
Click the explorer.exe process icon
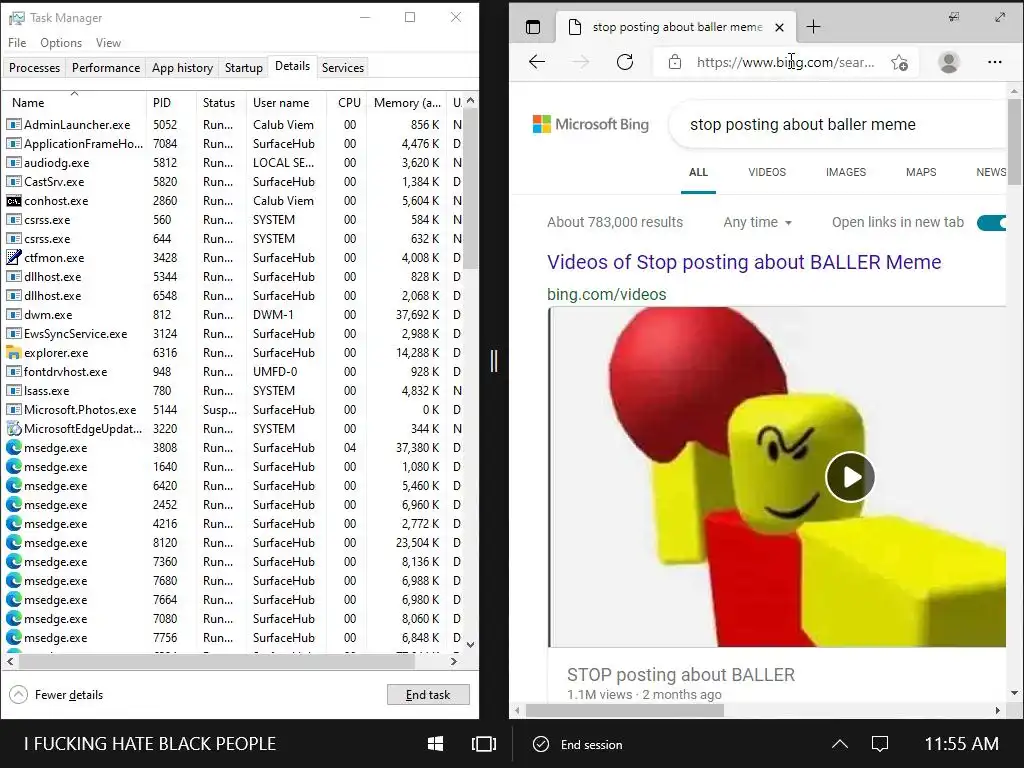point(13,353)
